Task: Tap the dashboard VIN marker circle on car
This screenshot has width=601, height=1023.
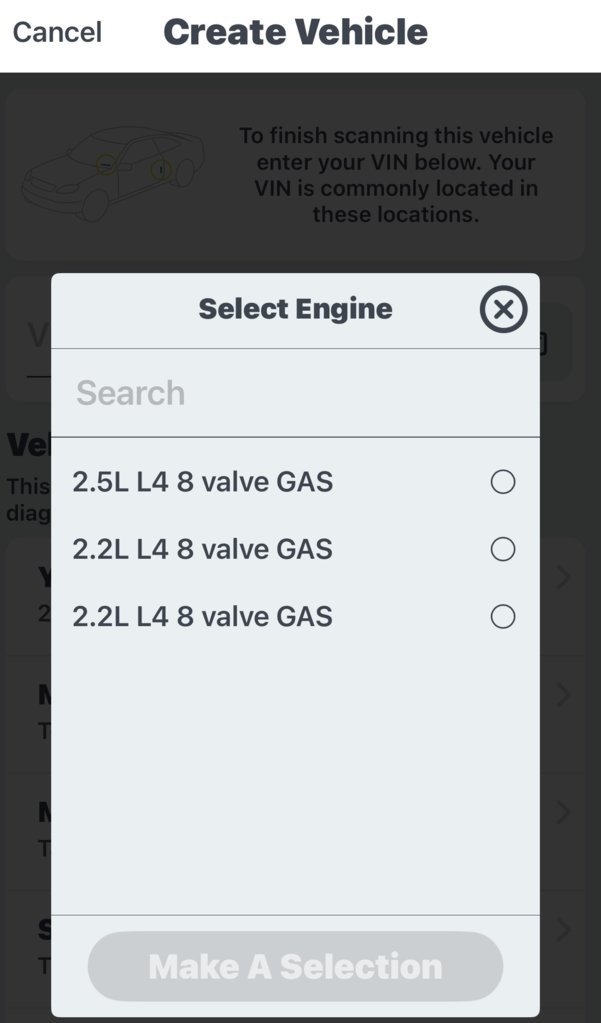Action: point(106,164)
